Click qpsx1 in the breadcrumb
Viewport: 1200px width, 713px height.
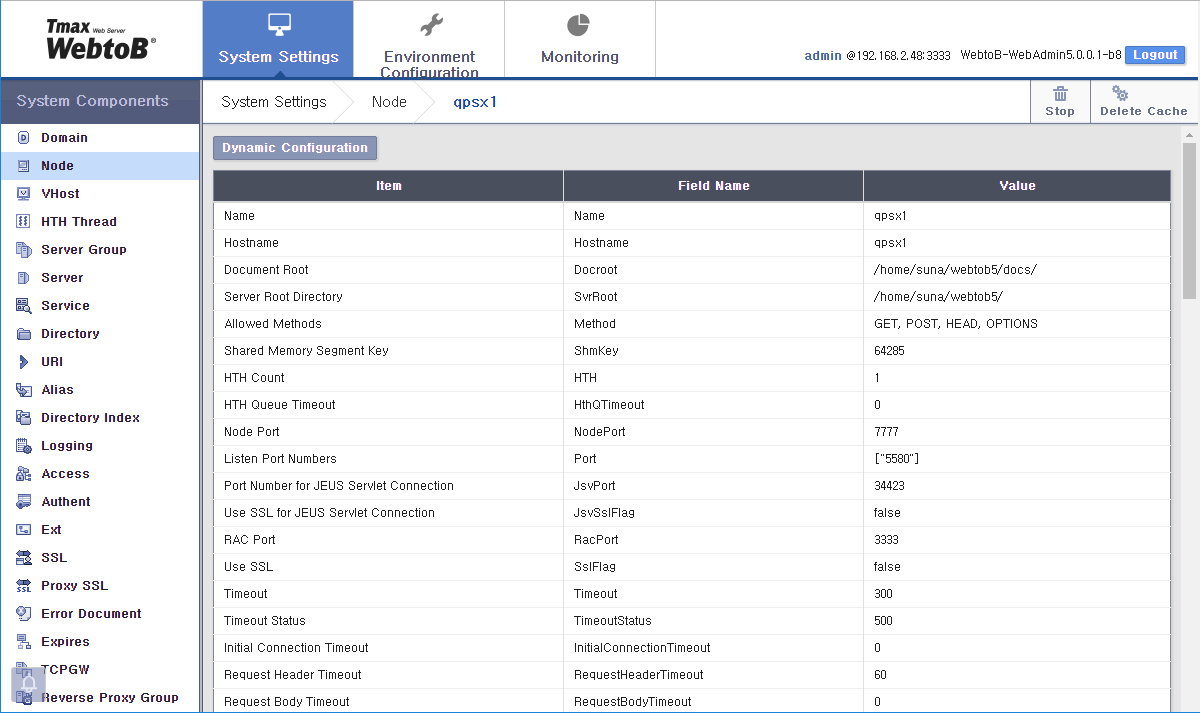pyautogui.click(x=475, y=102)
